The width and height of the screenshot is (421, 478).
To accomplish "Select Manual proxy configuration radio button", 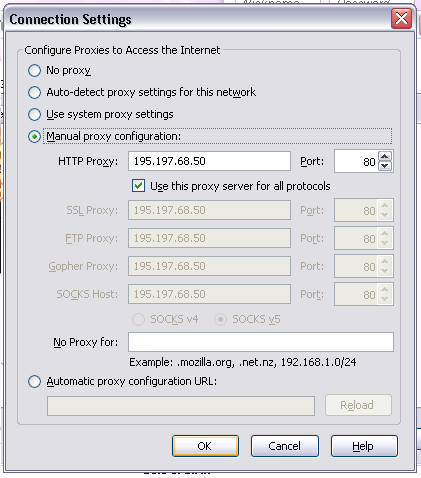I will (34, 136).
